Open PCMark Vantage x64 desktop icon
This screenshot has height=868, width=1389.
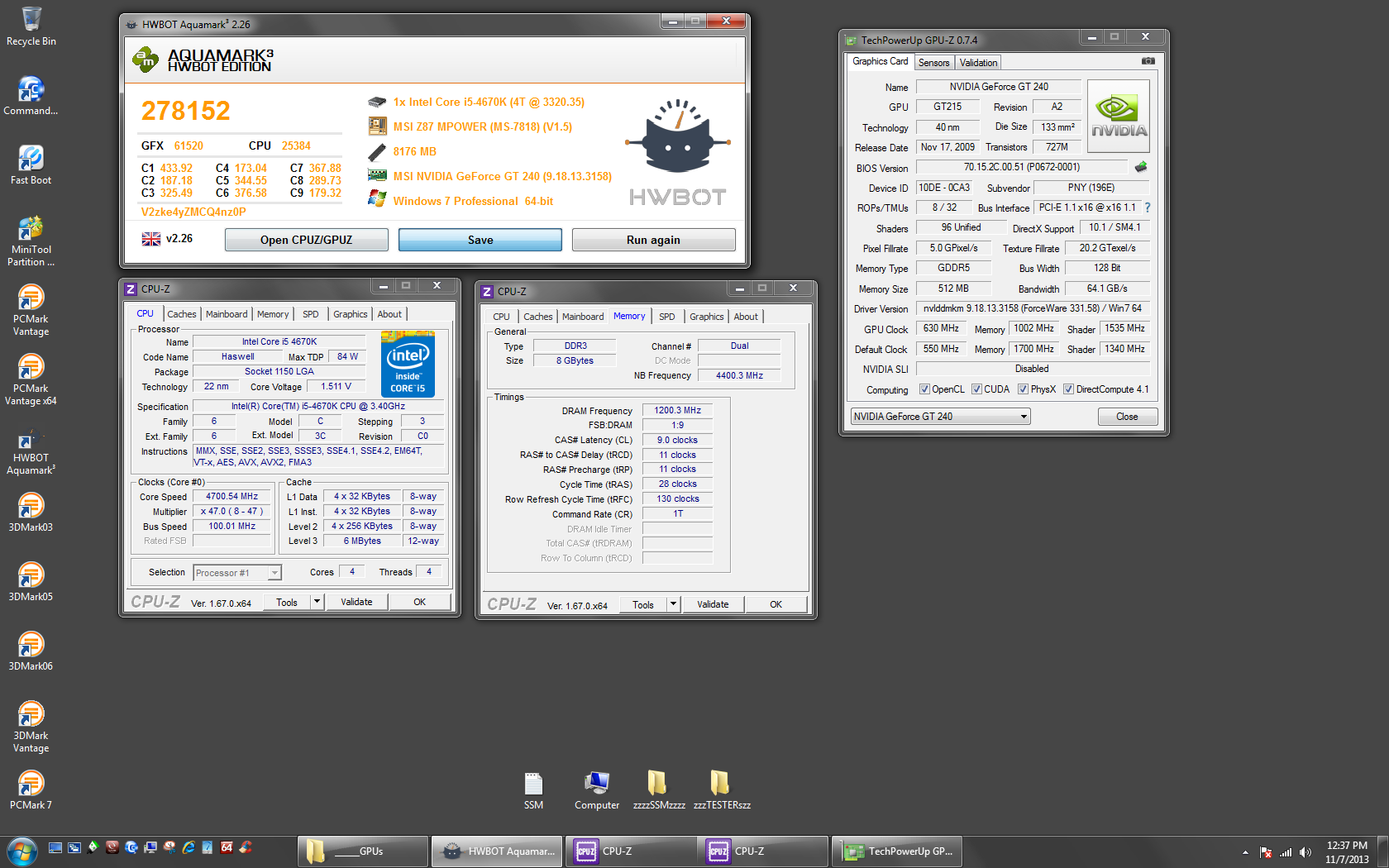pos(31,379)
